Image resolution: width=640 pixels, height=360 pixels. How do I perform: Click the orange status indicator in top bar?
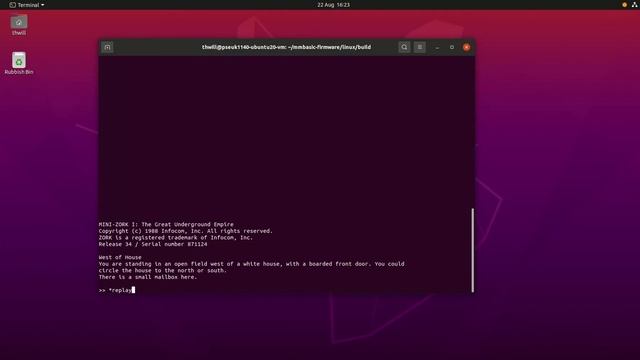(624, 5)
